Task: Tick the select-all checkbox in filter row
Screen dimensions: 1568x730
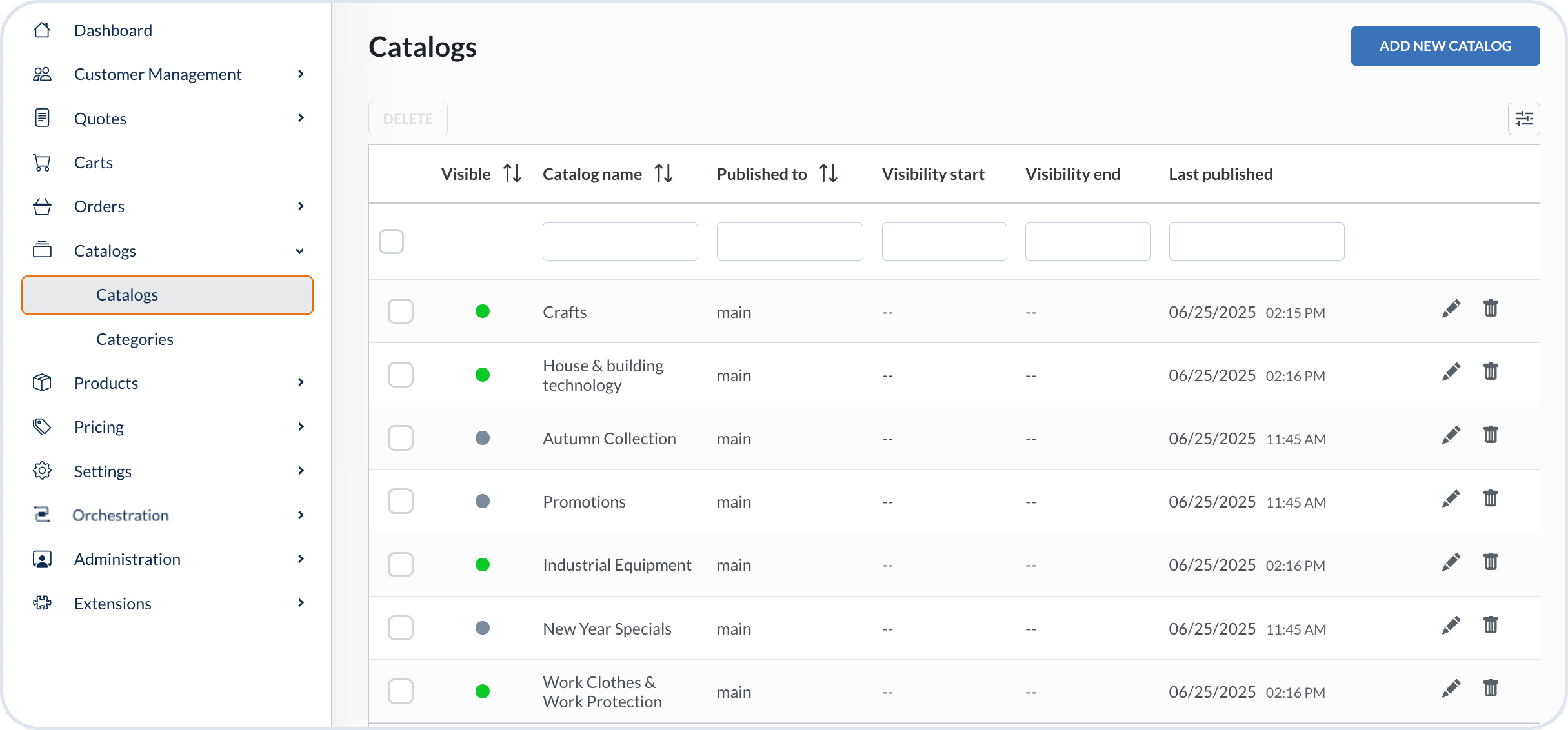Action: (391, 241)
